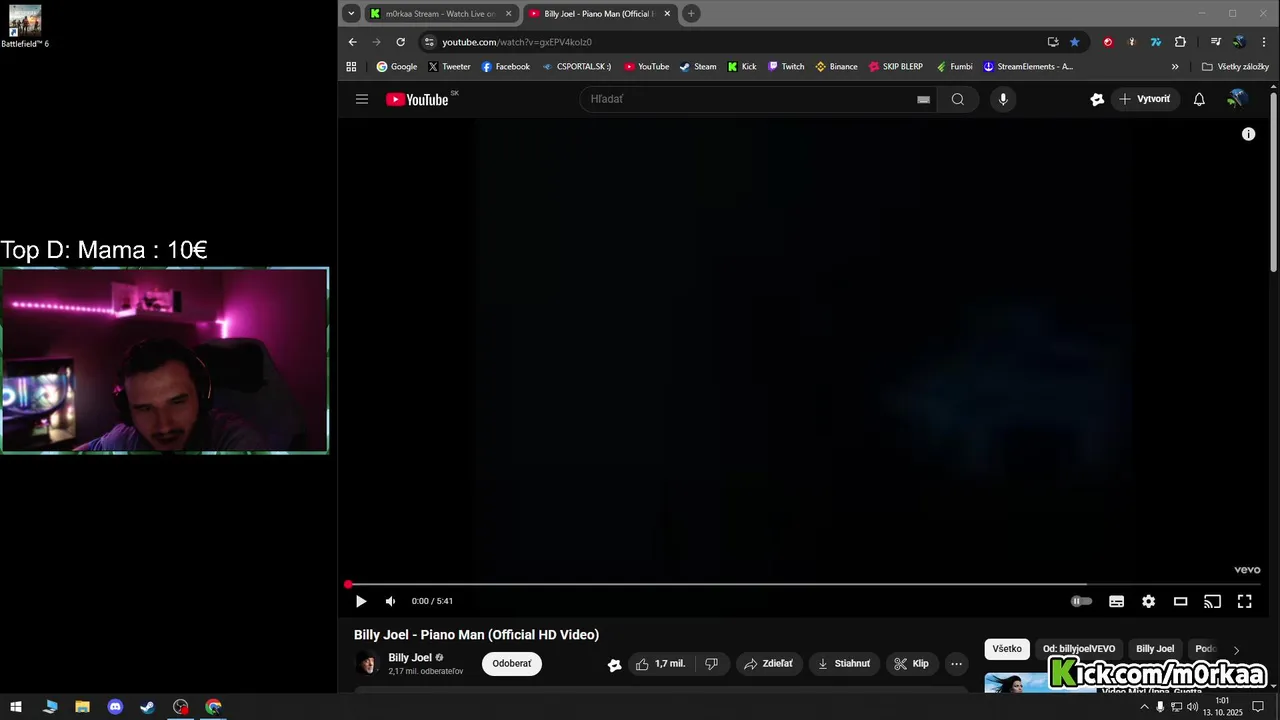
Task: Open the Google bookmark
Action: tap(397, 67)
